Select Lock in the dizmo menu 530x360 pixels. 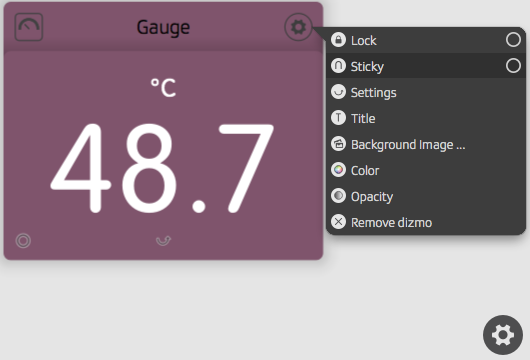426,40
